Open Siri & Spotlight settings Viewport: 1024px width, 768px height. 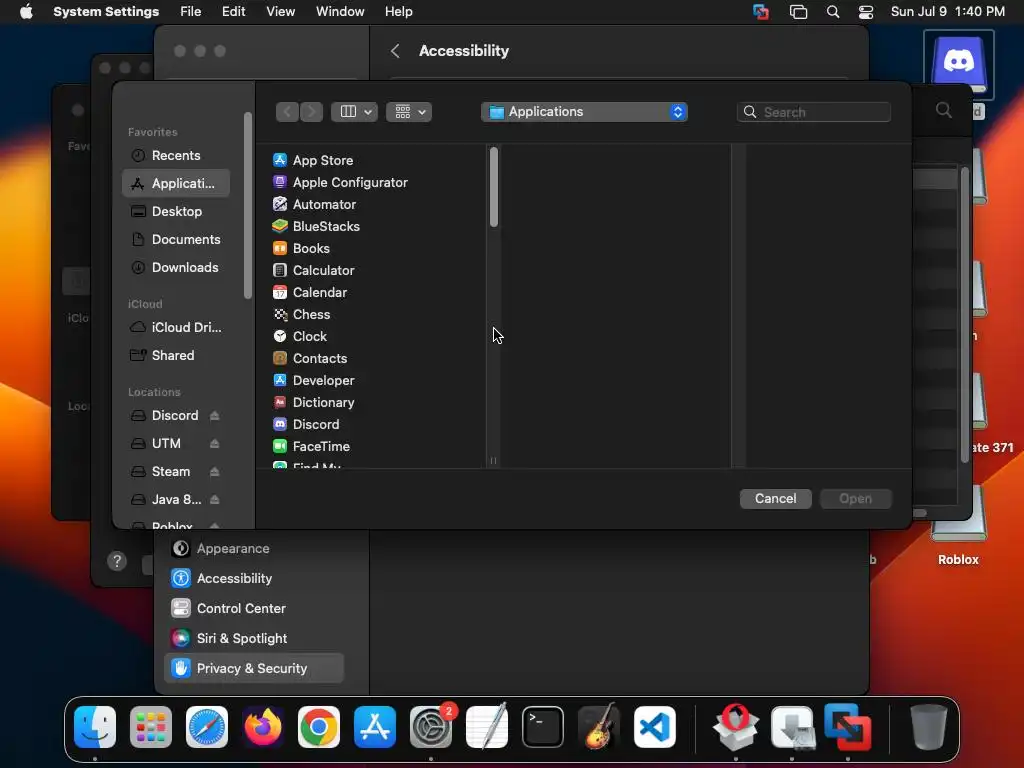tap(254, 639)
